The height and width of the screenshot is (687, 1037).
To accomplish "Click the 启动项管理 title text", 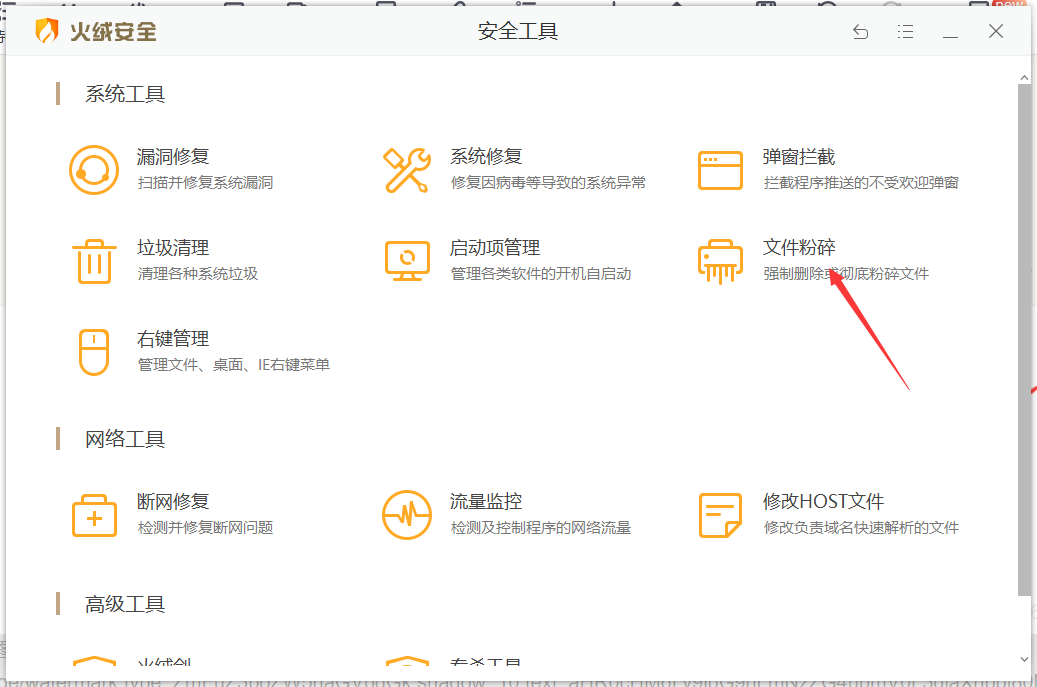I will pyautogui.click(x=495, y=248).
